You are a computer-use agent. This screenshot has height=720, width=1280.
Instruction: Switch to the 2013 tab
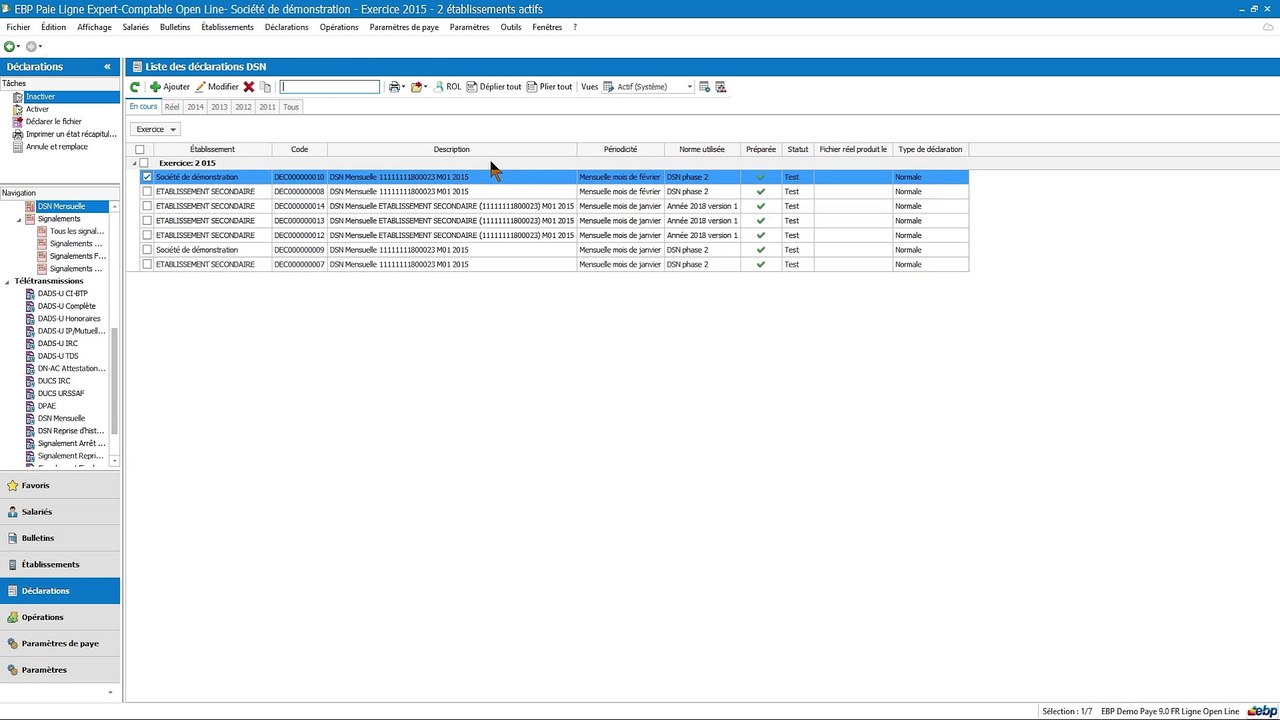tap(219, 107)
